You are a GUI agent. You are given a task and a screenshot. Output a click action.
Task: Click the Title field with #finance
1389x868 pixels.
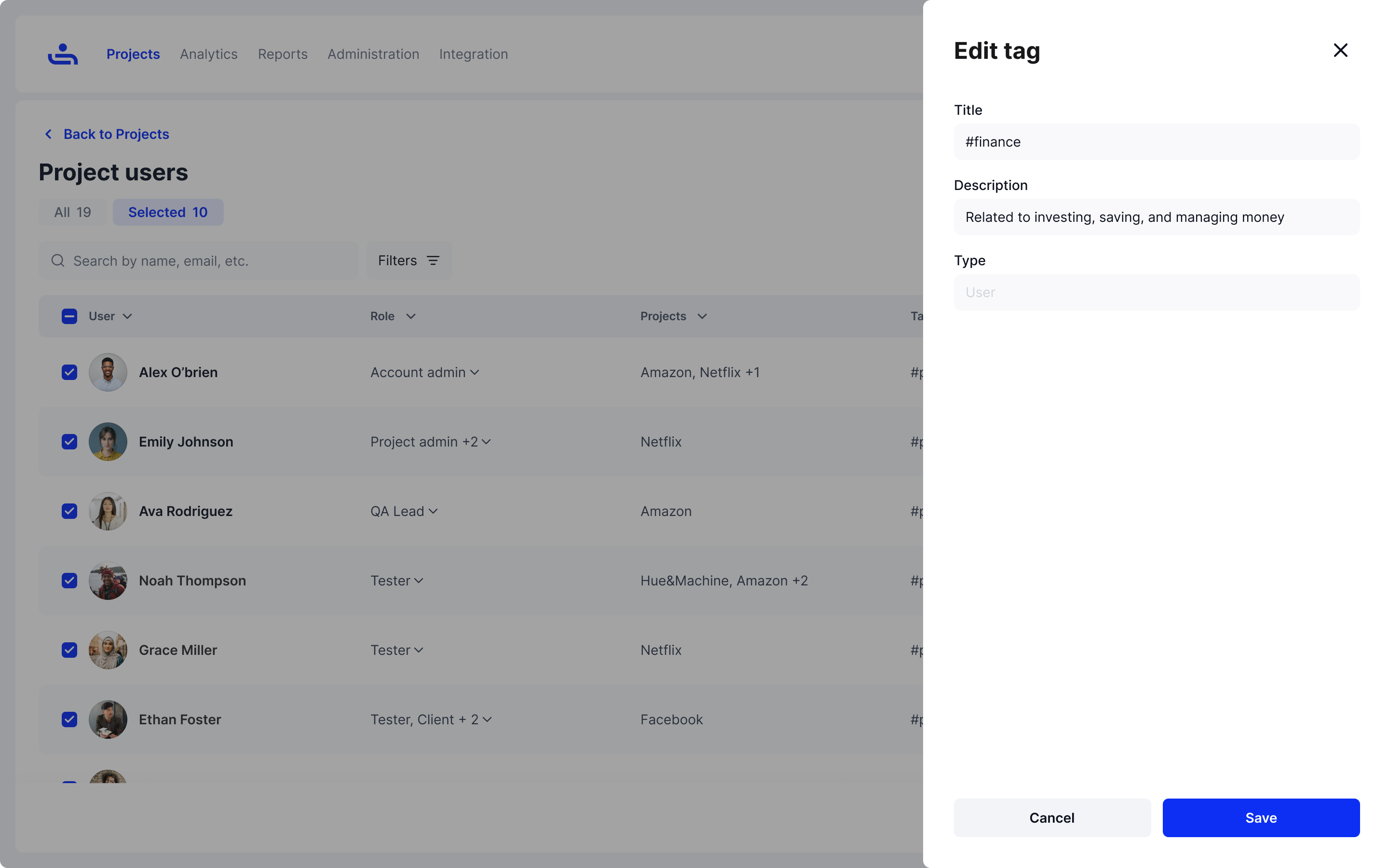(x=1156, y=142)
